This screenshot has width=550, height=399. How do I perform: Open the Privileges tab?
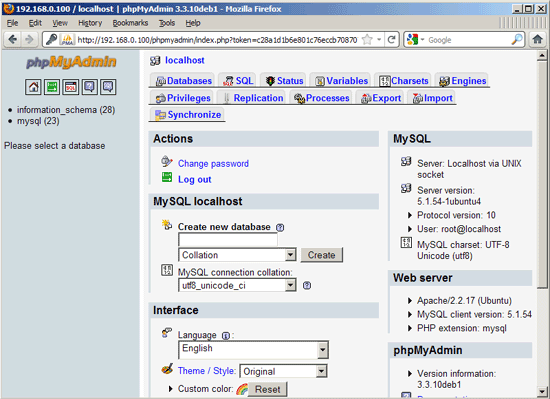point(183,98)
